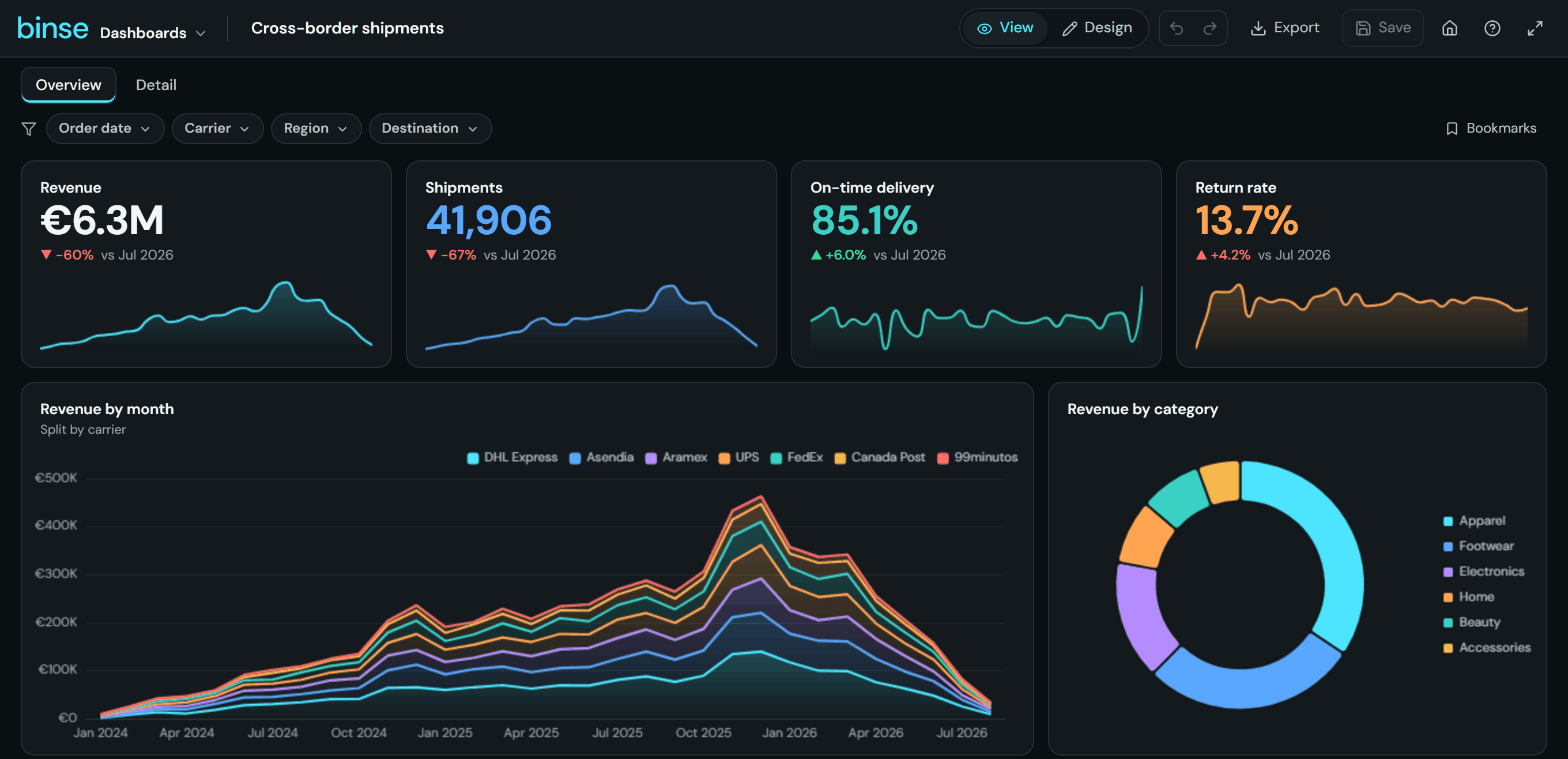Toggle Asendia legend swatch
The image size is (1568, 759).
click(x=575, y=458)
